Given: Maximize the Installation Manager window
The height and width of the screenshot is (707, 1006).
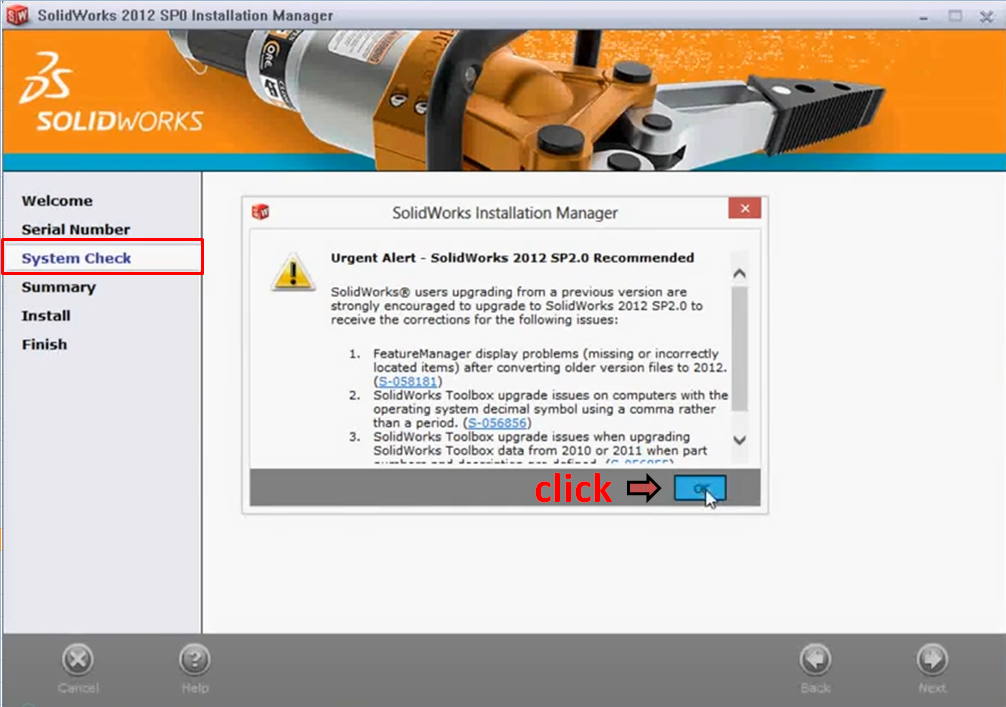Looking at the screenshot, I should click(955, 16).
